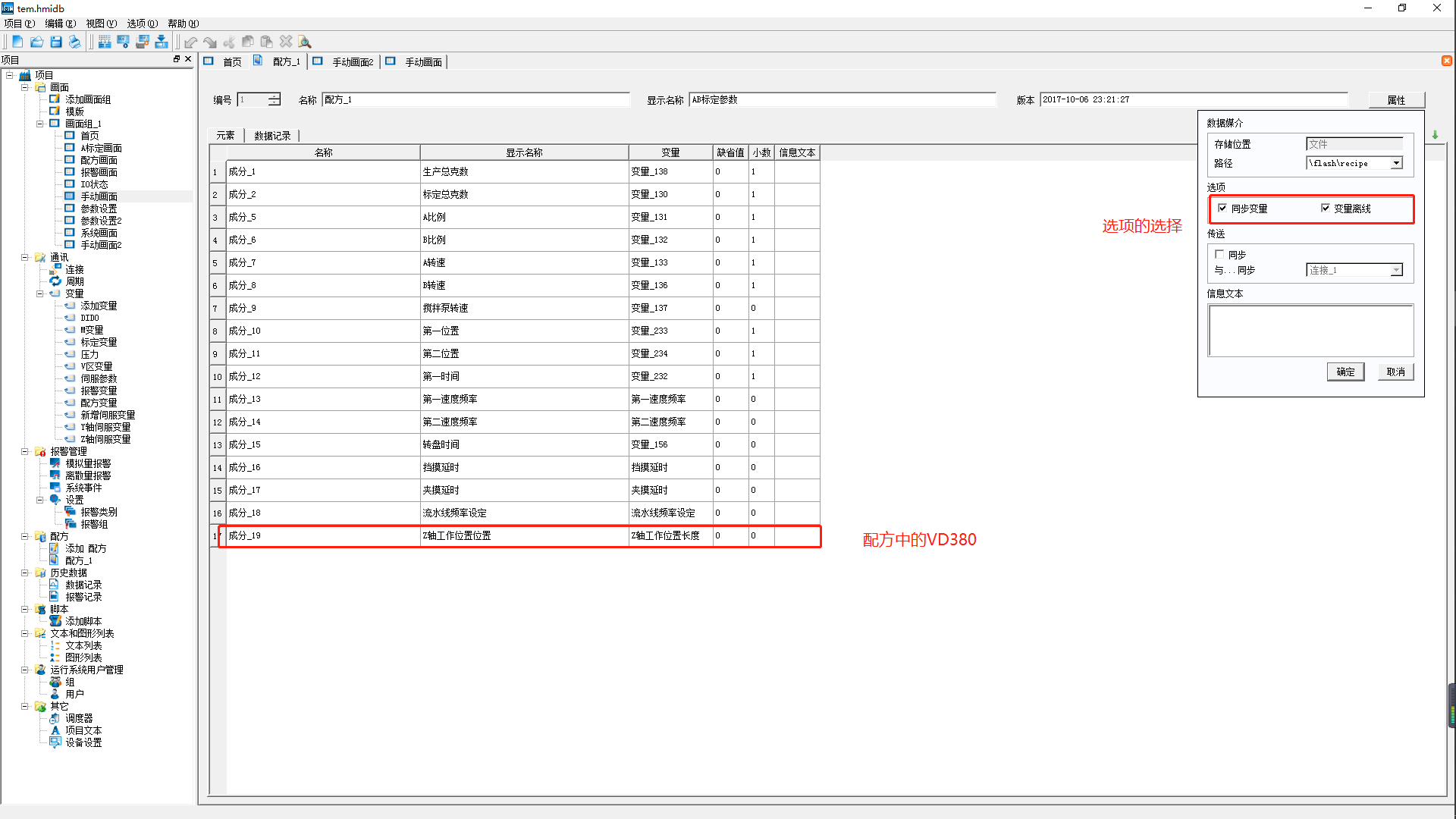
Task: Open the 项目 menu
Action: coord(20,24)
